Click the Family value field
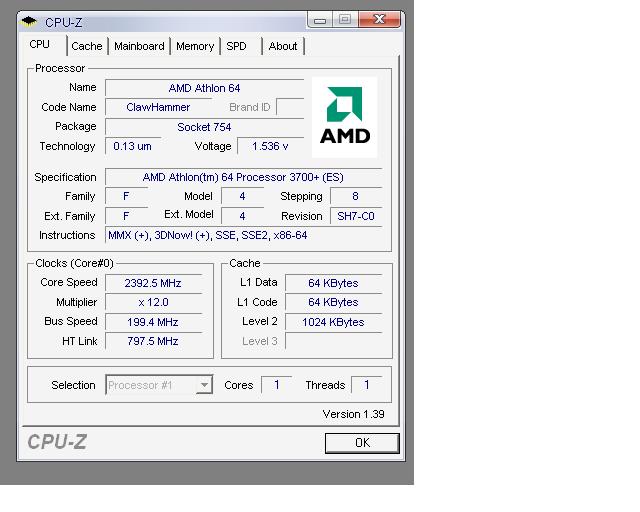 tap(126, 196)
